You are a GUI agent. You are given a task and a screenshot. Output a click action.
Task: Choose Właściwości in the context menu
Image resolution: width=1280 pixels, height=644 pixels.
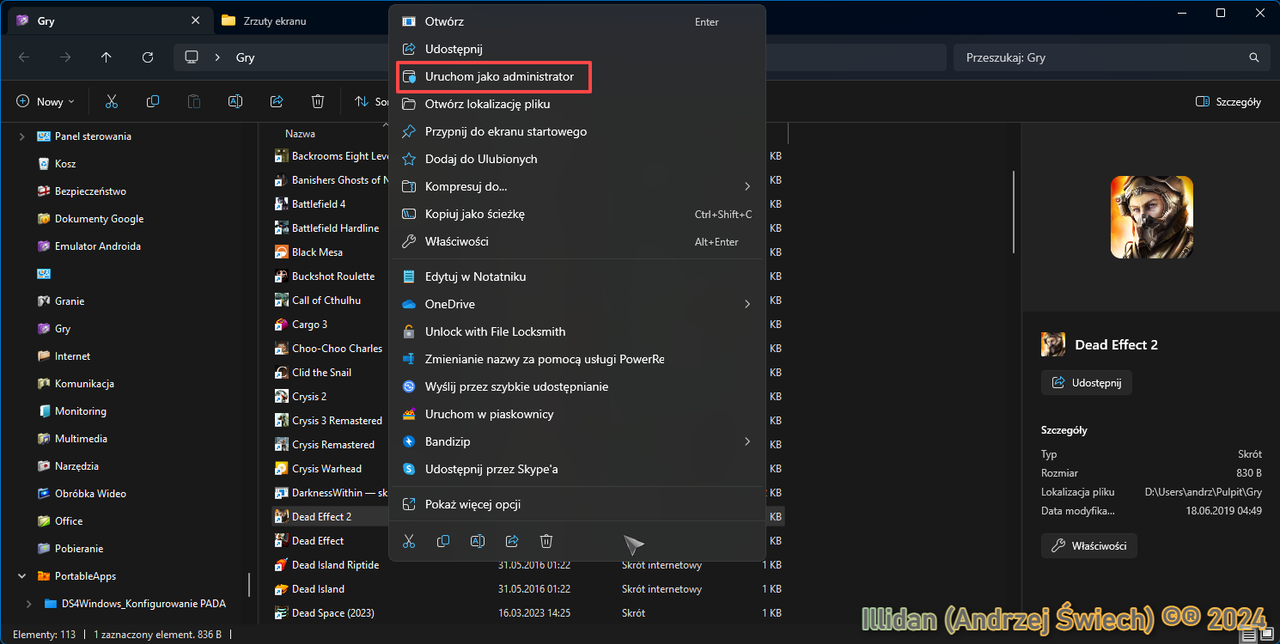577,241
